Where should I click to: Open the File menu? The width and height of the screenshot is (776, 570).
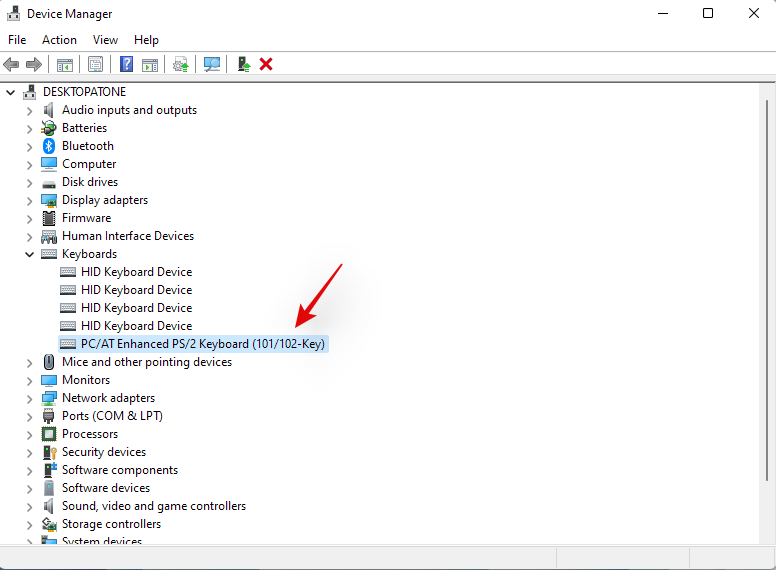tap(17, 40)
